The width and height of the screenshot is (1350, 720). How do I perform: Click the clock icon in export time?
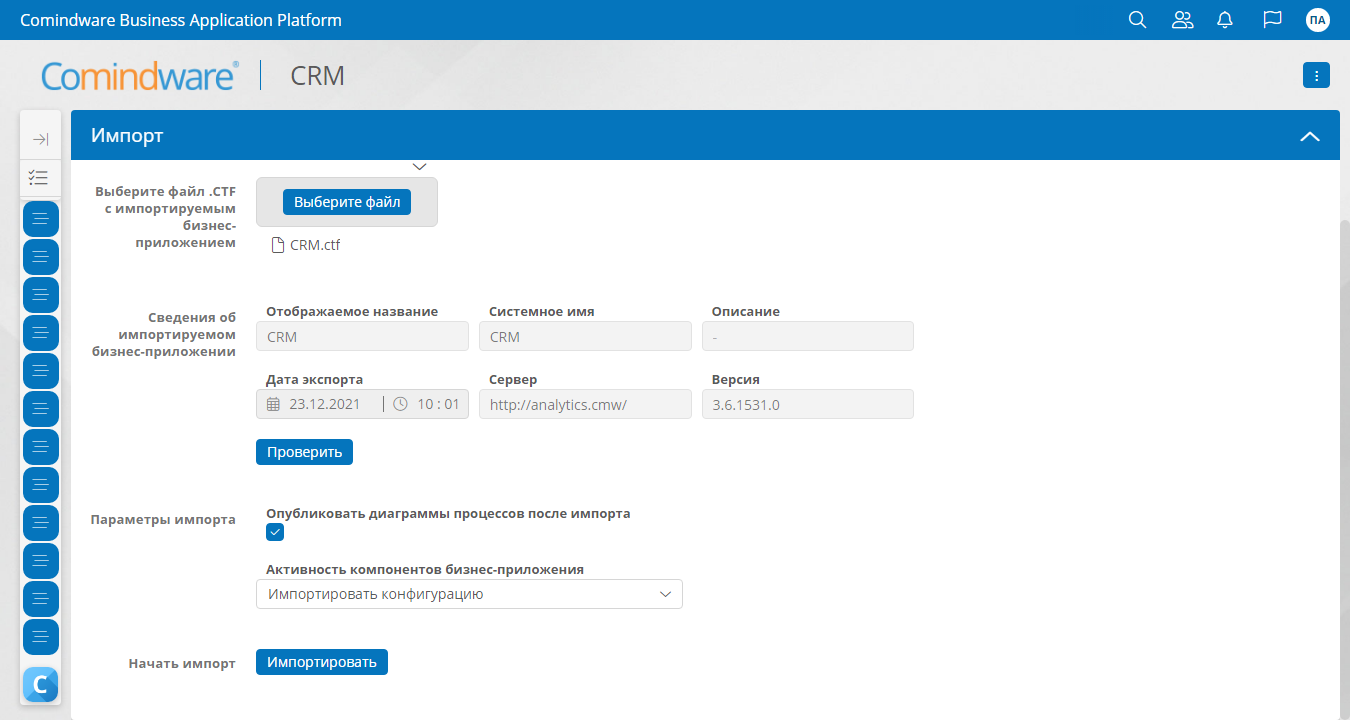point(400,404)
